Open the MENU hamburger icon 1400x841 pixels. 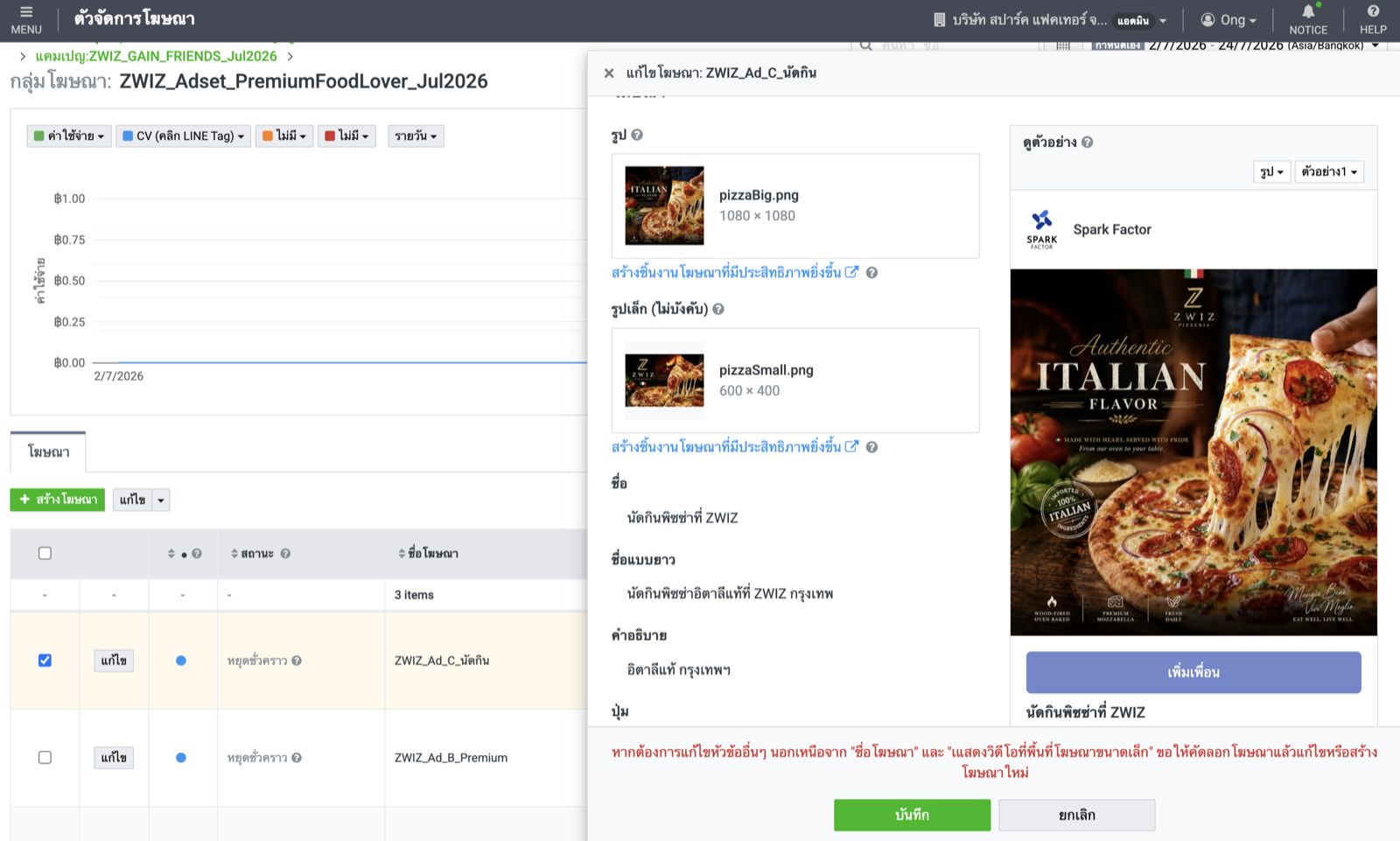pyautogui.click(x=26, y=12)
